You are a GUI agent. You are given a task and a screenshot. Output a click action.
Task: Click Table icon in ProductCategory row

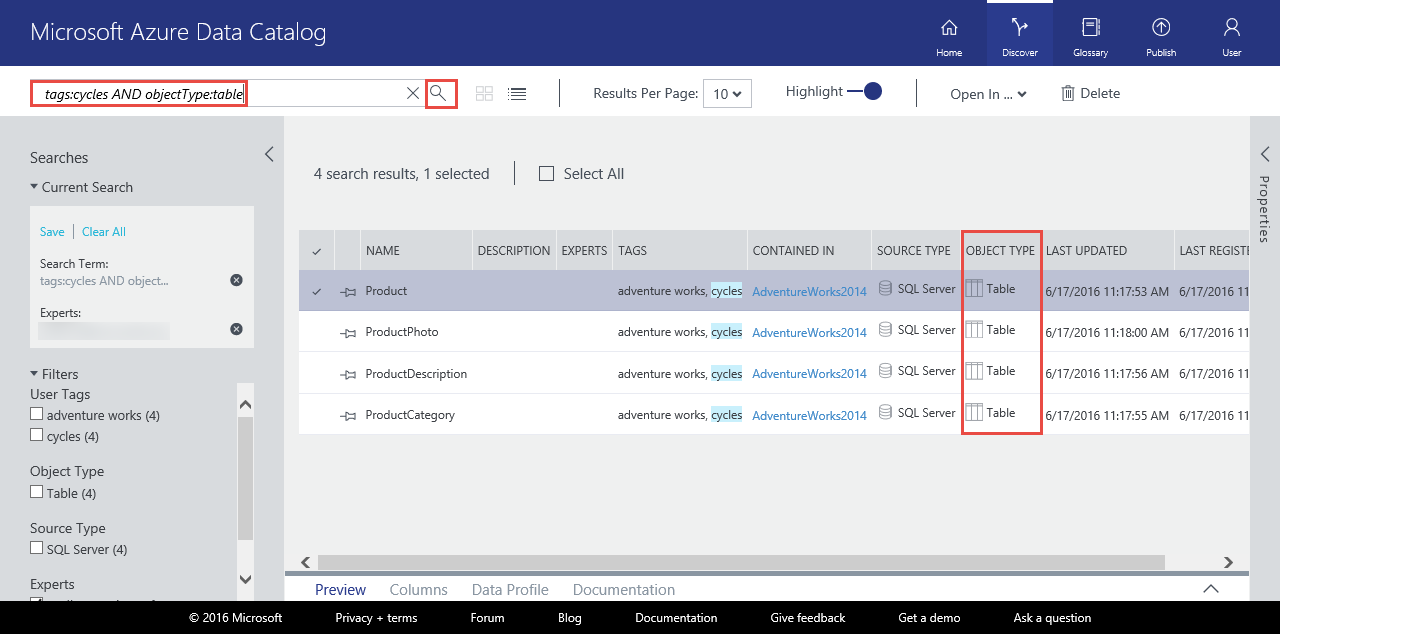coord(974,413)
